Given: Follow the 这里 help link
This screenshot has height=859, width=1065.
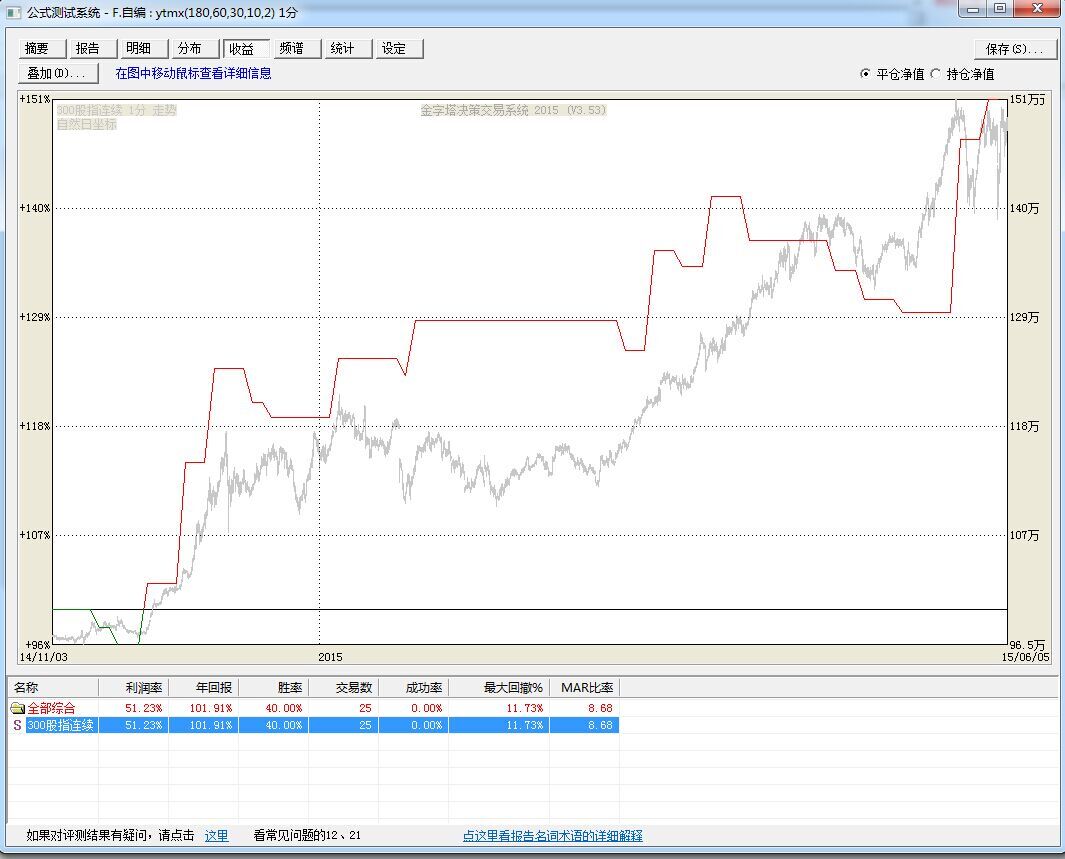Looking at the screenshot, I should coord(216,835).
